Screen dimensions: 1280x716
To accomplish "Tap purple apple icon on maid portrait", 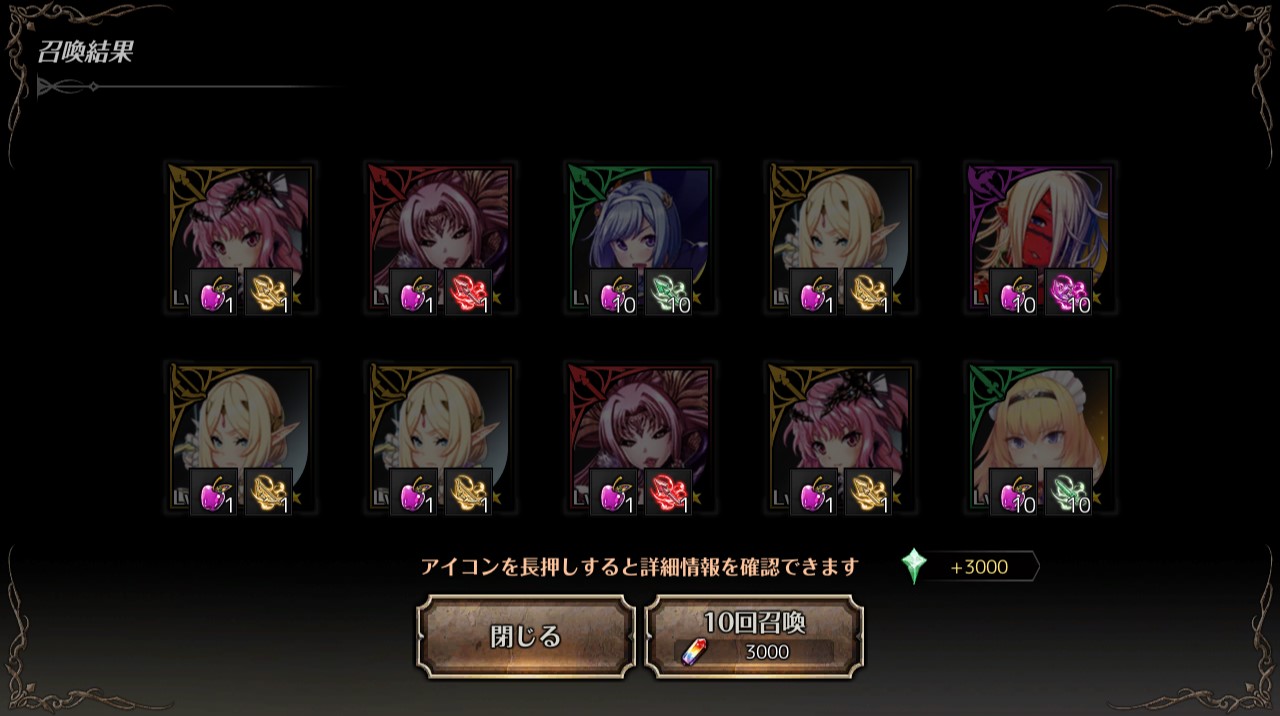I will [1013, 493].
